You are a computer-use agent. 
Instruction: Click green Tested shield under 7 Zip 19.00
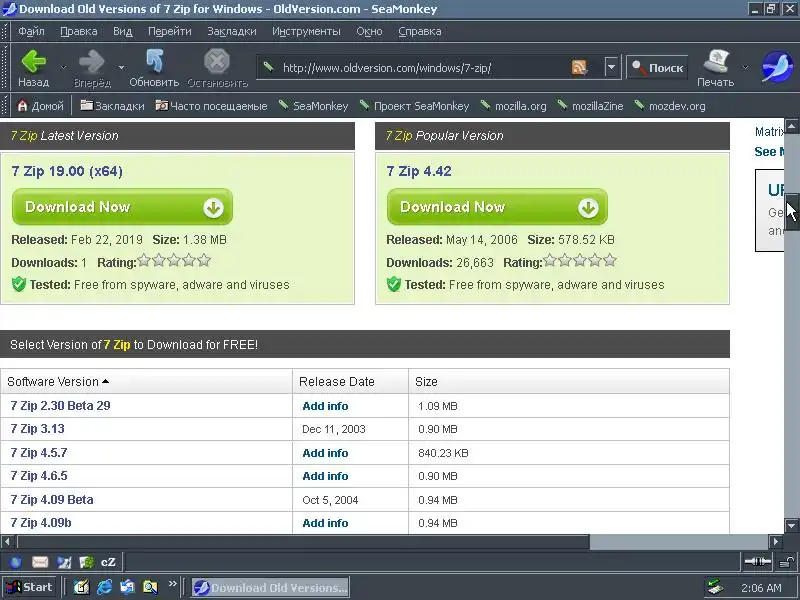(19, 284)
